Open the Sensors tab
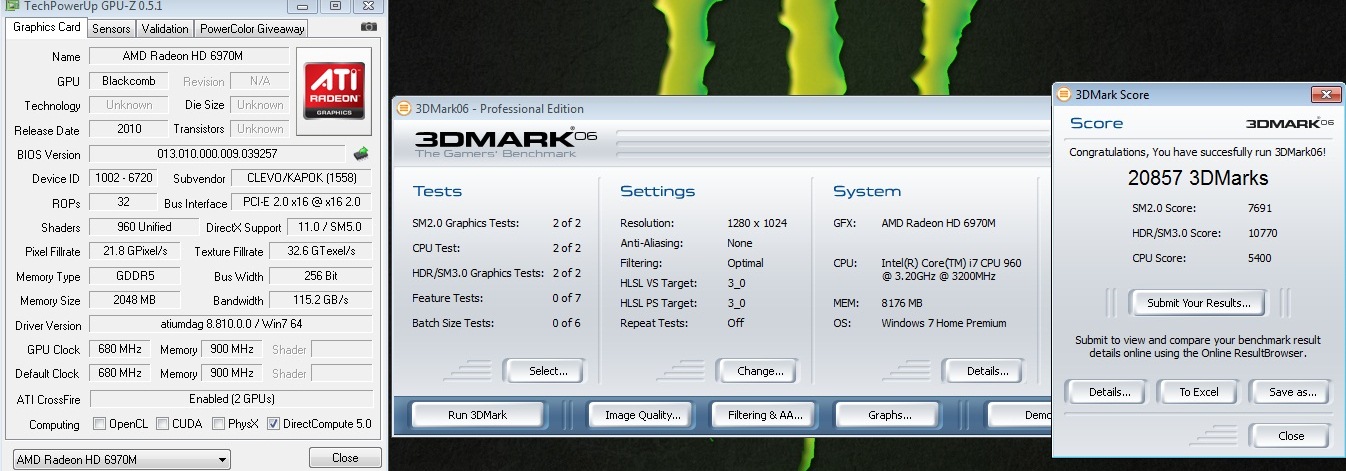The width and height of the screenshot is (1346, 471). click(x=111, y=29)
